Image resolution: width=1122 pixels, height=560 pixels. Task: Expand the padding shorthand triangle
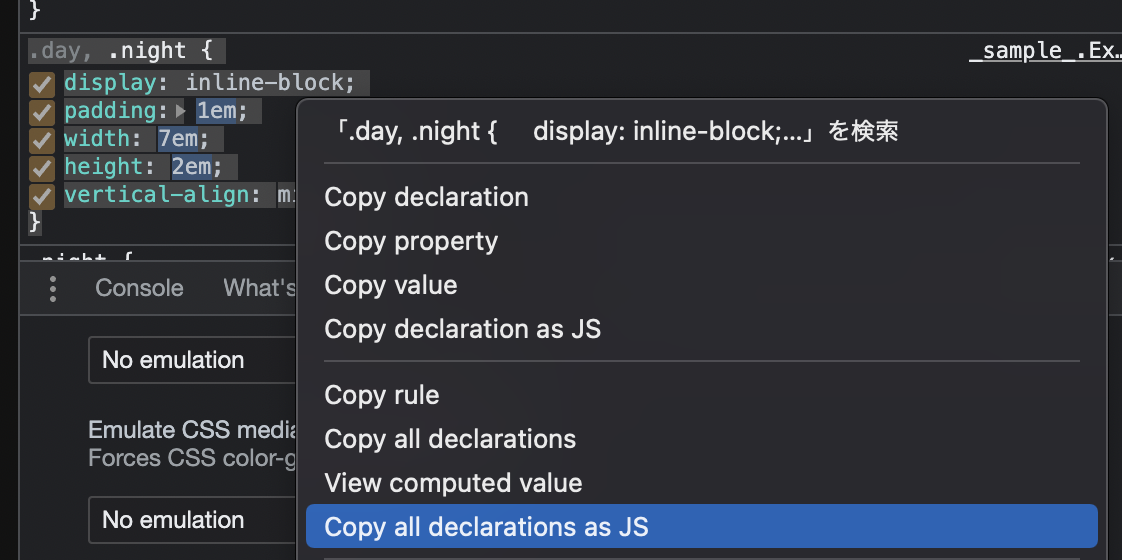[x=181, y=111]
